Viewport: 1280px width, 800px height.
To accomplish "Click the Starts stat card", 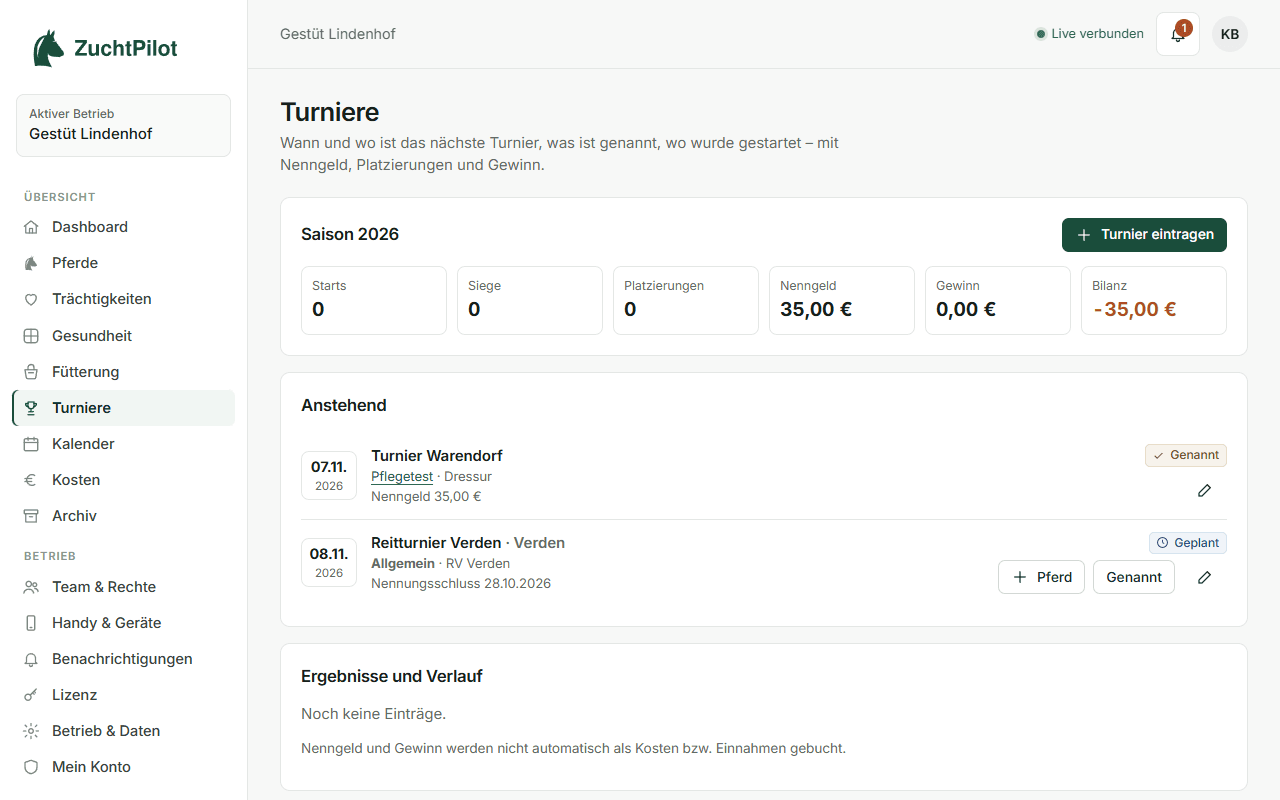I will coord(374,300).
